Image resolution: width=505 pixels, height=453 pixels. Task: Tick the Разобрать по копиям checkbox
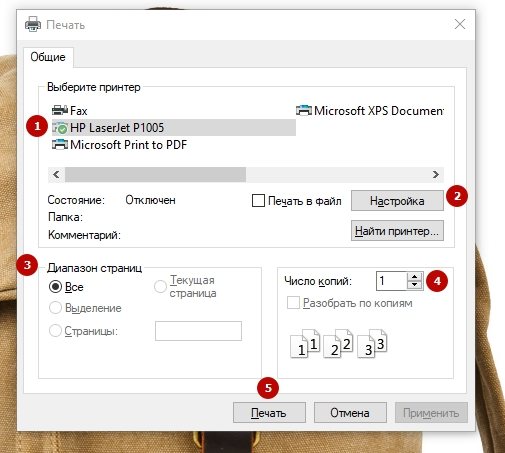coord(293,303)
